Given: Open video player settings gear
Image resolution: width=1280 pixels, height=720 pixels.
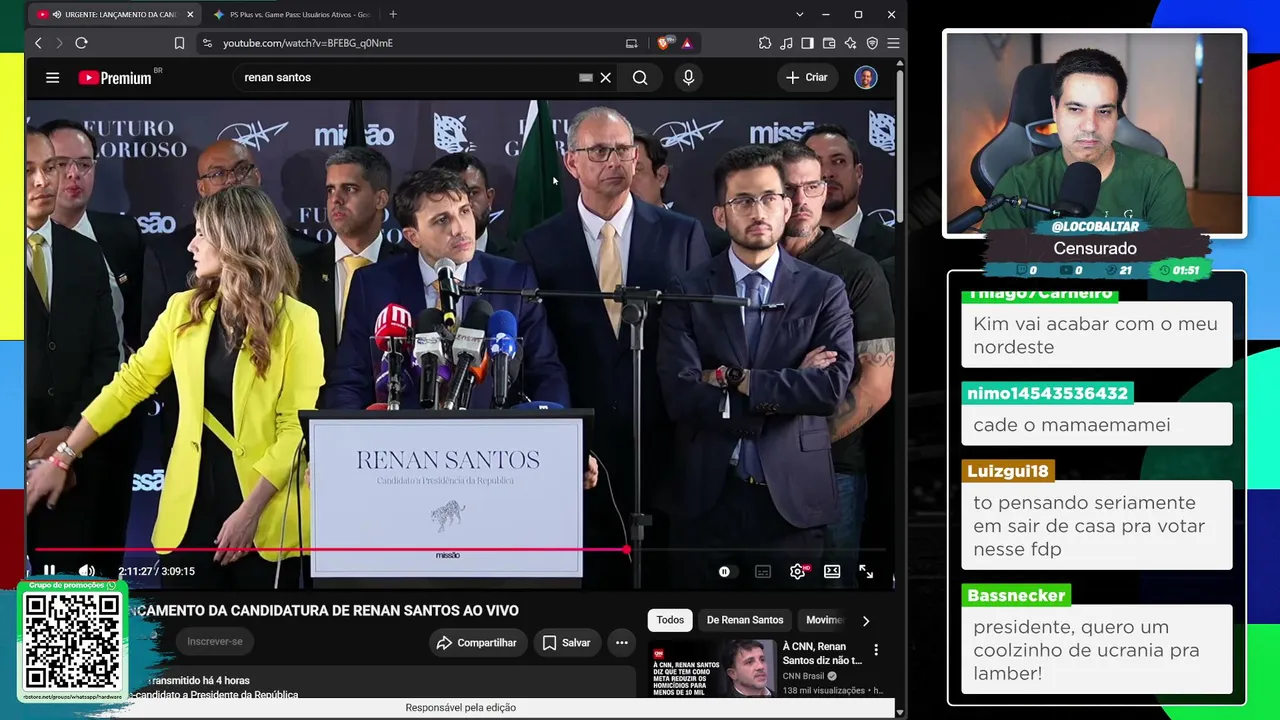Looking at the screenshot, I should [798, 571].
